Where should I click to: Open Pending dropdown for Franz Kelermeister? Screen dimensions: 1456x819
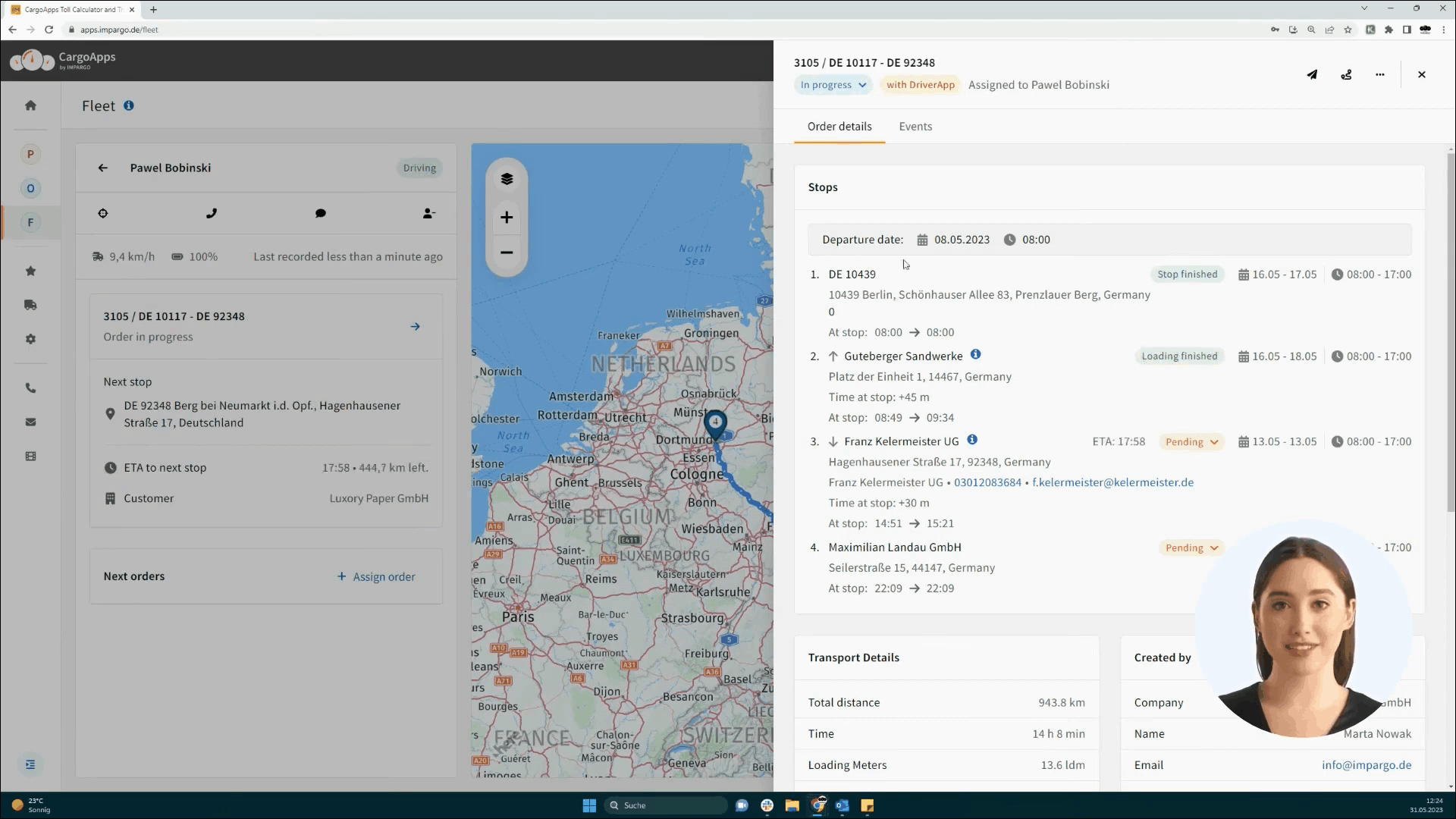click(x=1191, y=442)
